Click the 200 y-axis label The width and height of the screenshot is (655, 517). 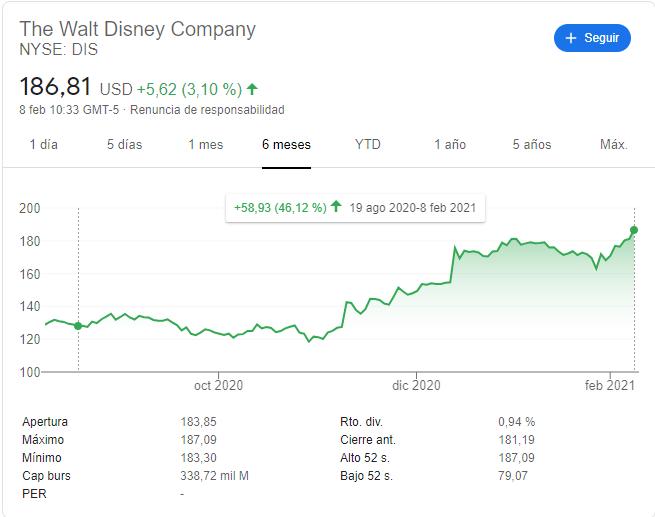(x=30, y=208)
